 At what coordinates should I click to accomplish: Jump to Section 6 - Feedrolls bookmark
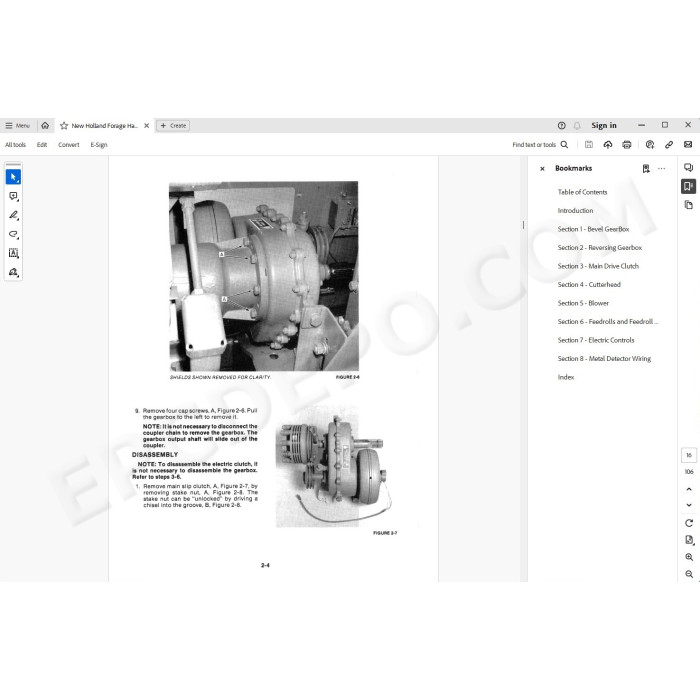pyautogui.click(x=608, y=322)
